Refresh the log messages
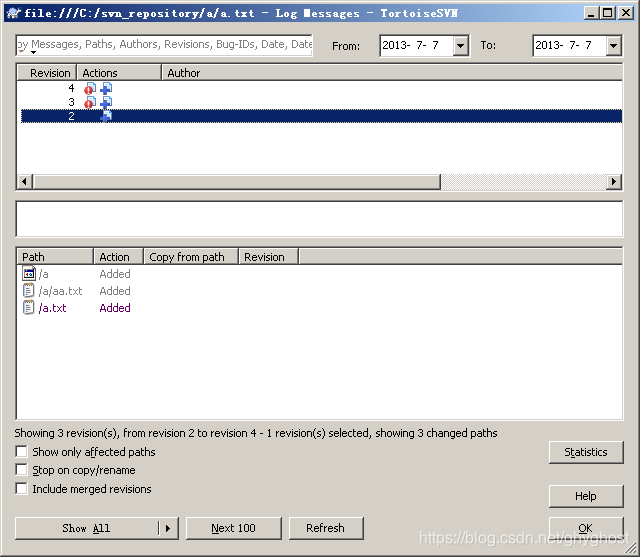 (x=326, y=528)
